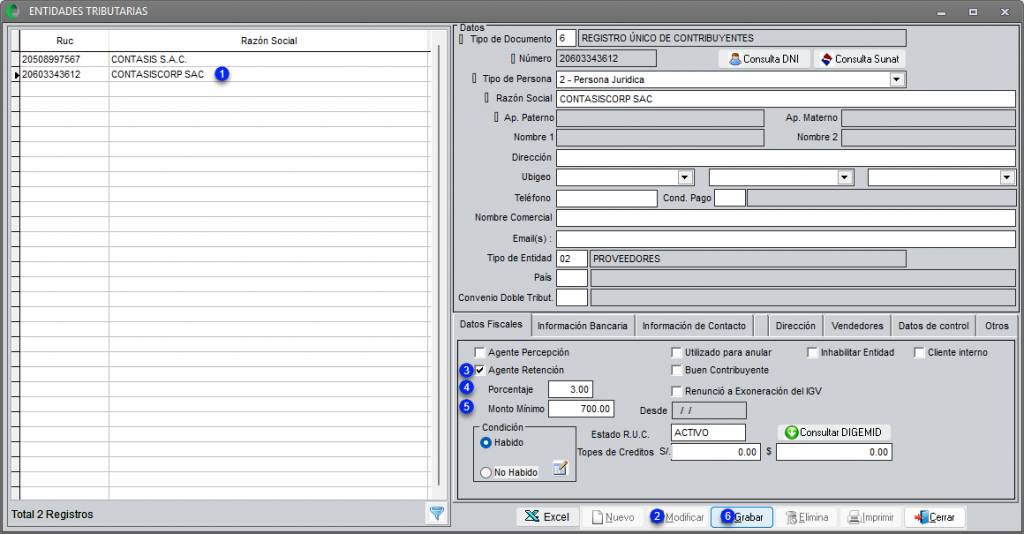Image resolution: width=1024 pixels, height=534 pixels.
Task: Click the Razón Social input field
Action: 786,99
